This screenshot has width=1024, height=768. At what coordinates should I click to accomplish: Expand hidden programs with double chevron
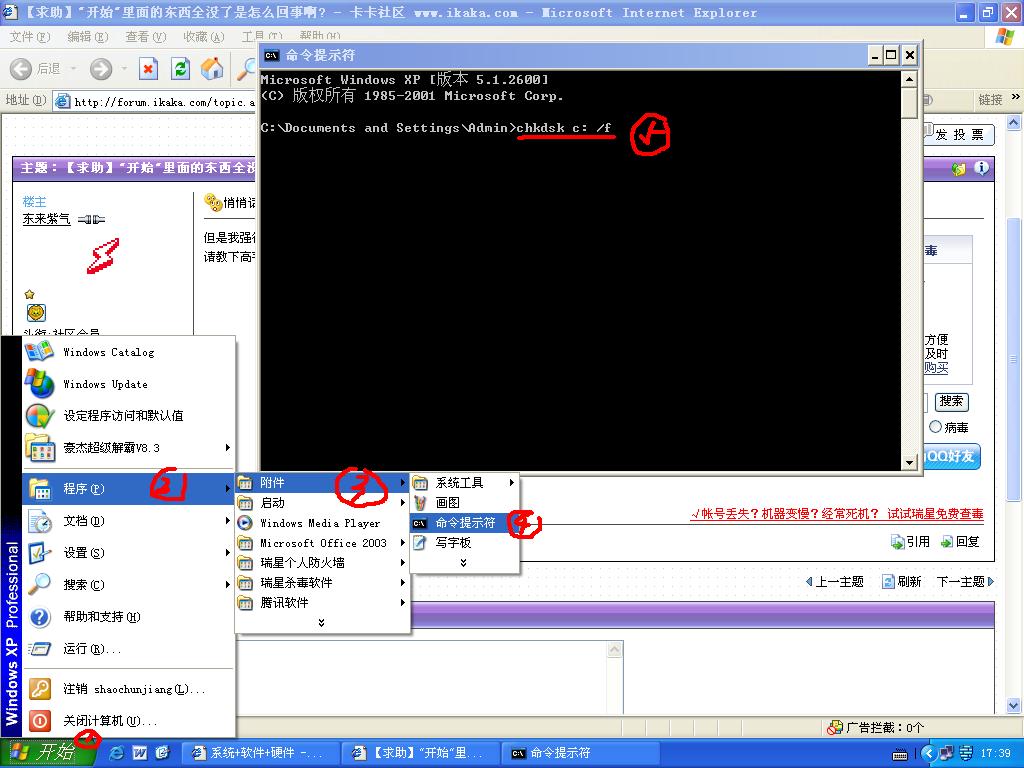click(x=321, y=623)
